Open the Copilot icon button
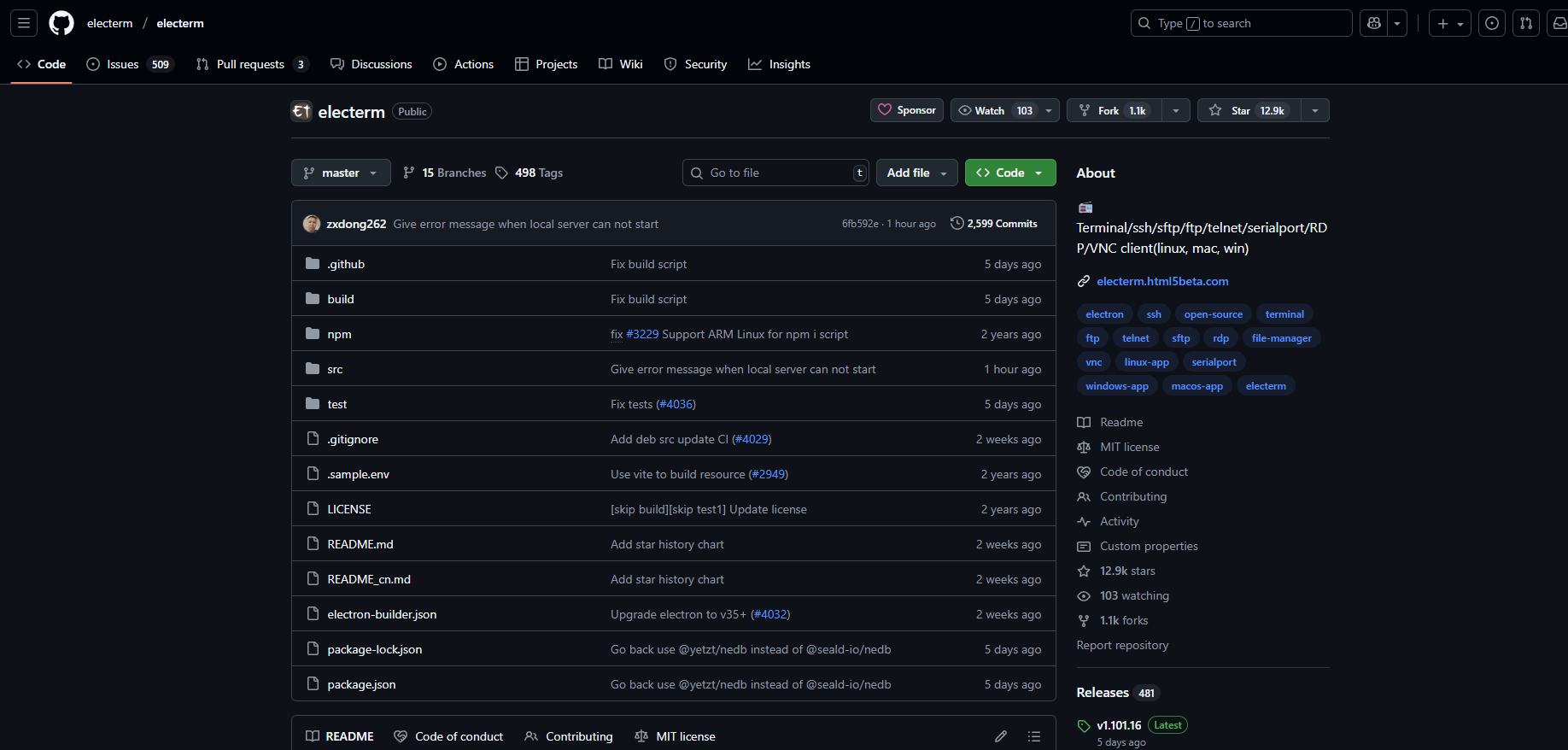1568x750 pixels. 1374,23
